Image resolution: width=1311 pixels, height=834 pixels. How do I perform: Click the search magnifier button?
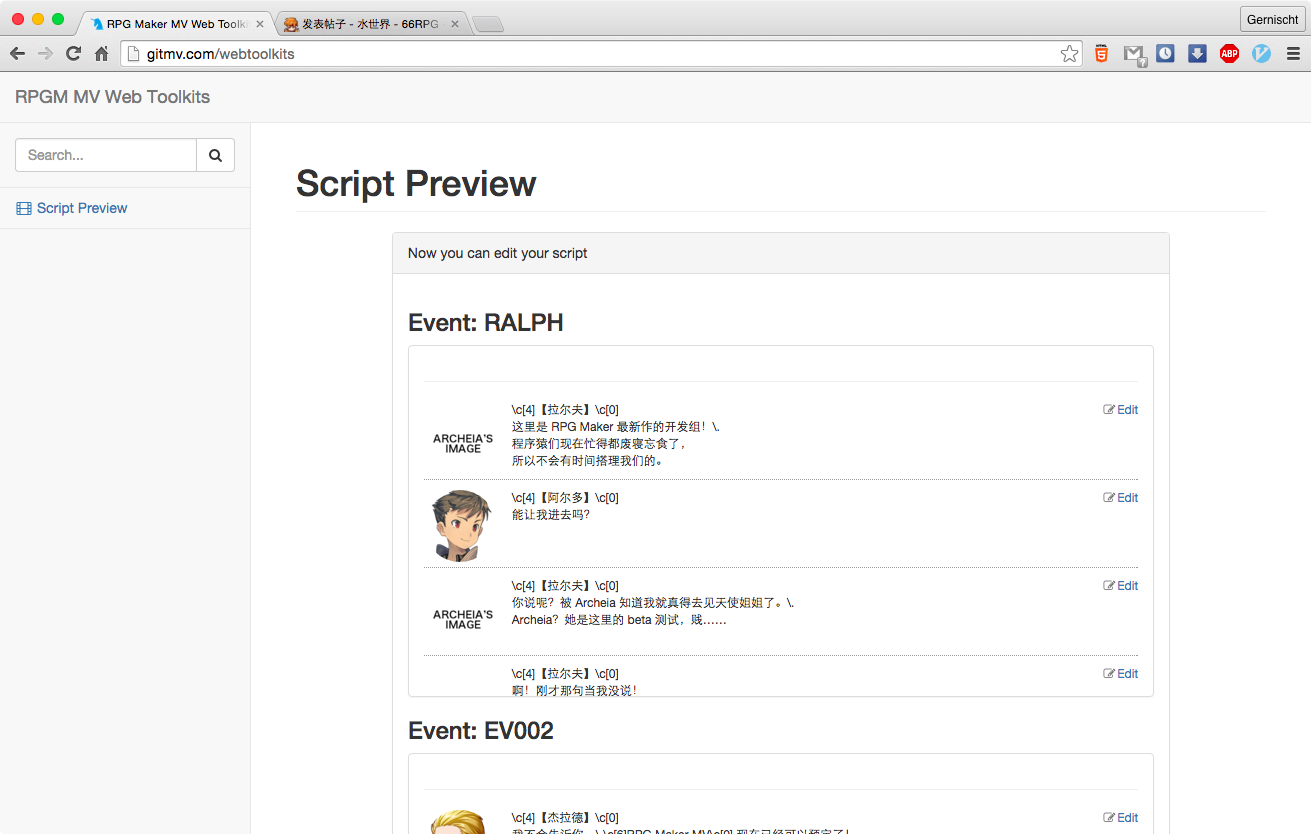click(215, 155)
